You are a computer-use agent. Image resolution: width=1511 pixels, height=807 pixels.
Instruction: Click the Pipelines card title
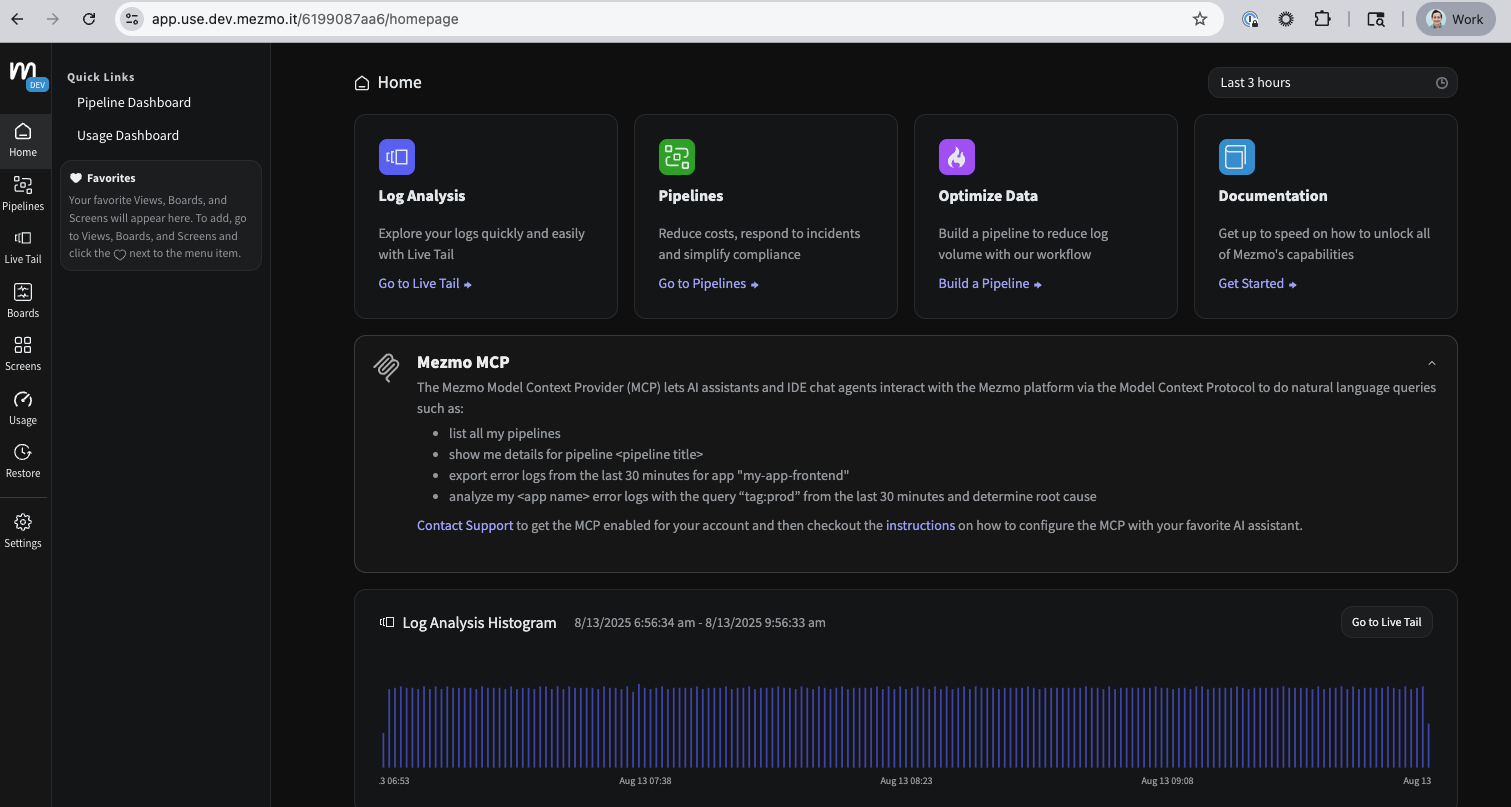[691, 196]
